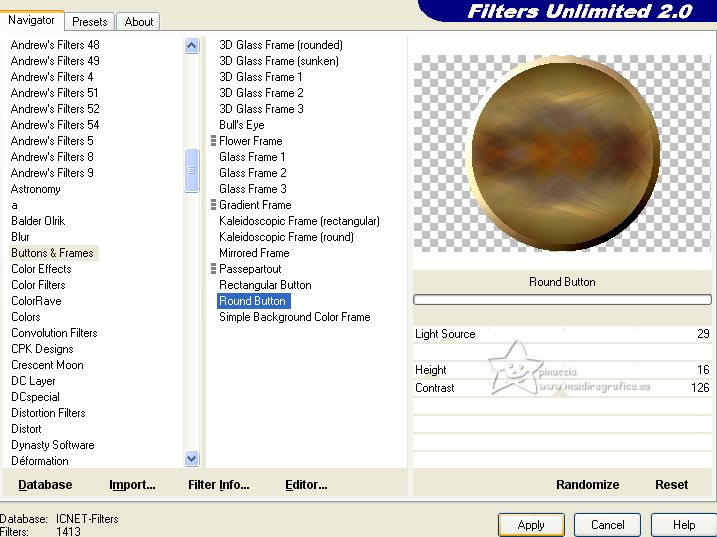Select the DC Layer category
This screenshot has height=537, width=717.
(33, 381)
